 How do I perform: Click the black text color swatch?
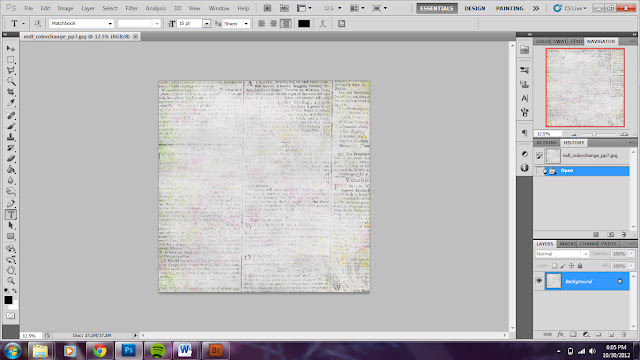click(x=304, y=24)
